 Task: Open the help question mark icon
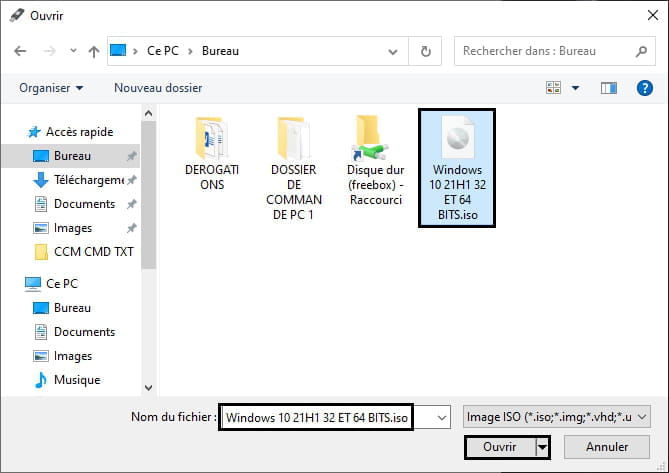tap(644, 88)
